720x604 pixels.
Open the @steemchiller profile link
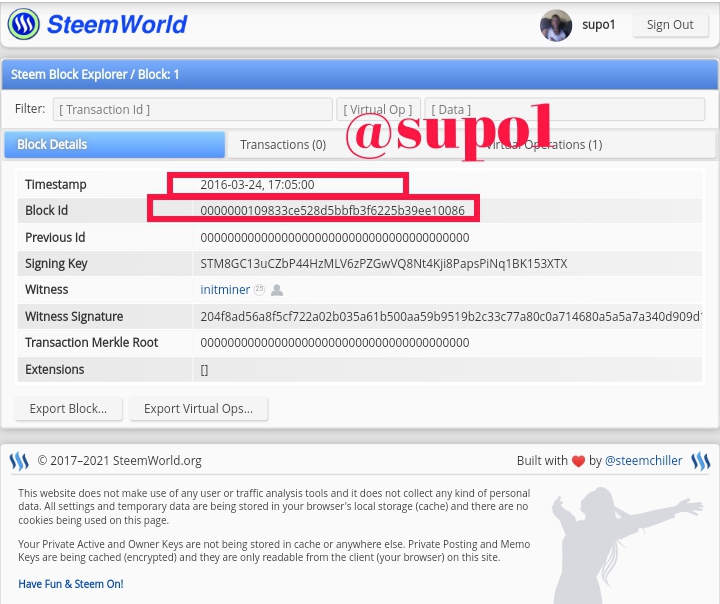(x=643, y=461)
